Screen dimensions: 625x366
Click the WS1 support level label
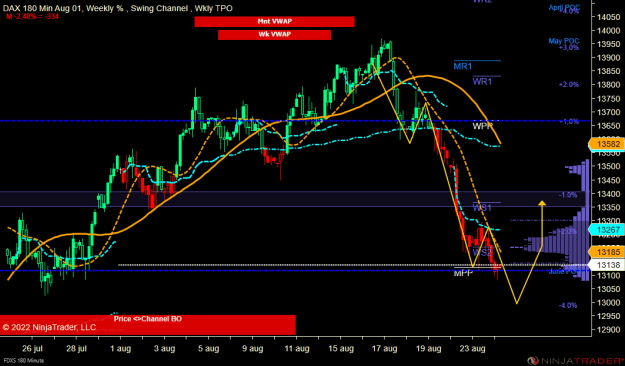coord(482,208)
